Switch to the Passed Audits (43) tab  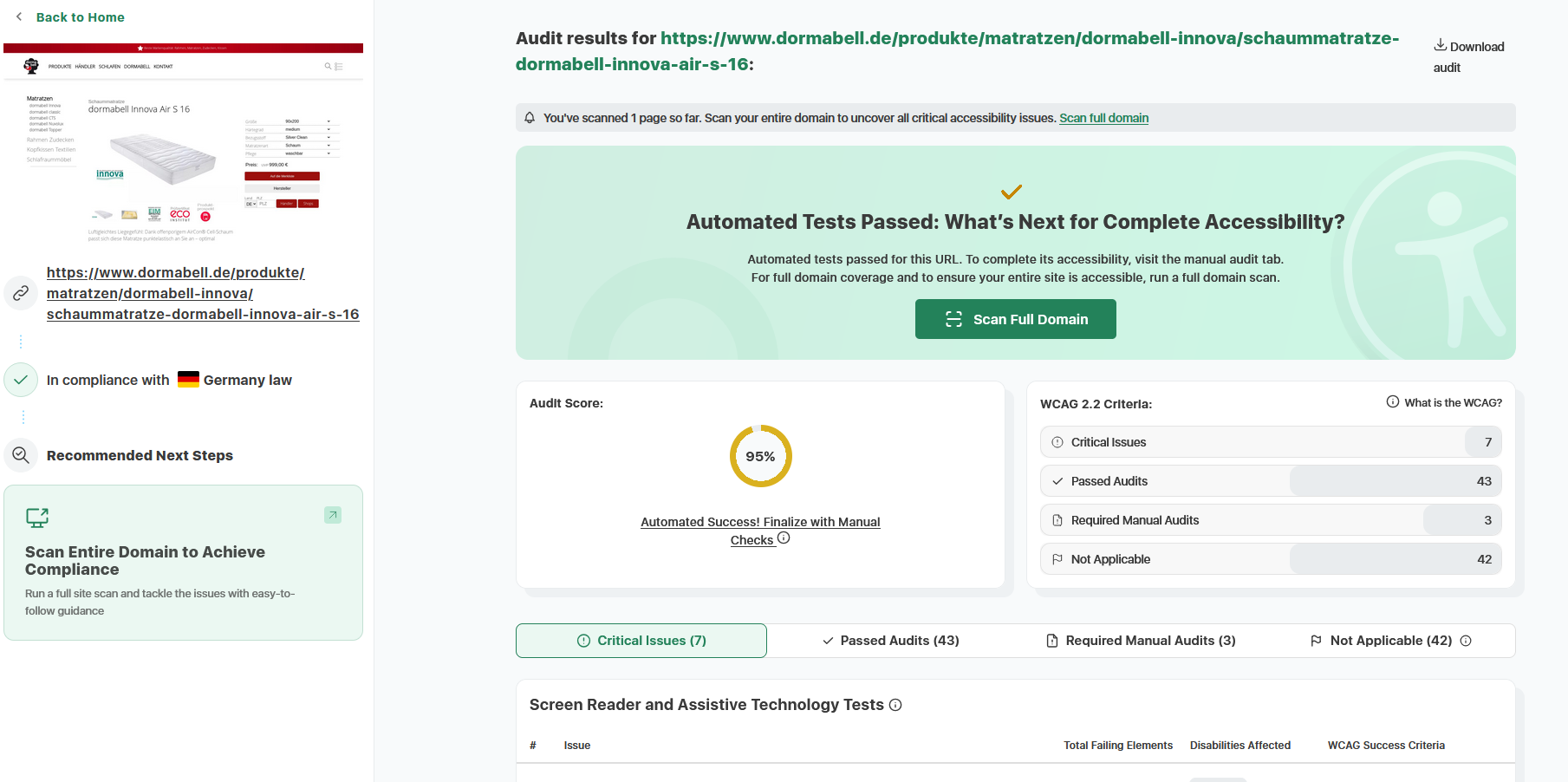click(x=891, y=641)
